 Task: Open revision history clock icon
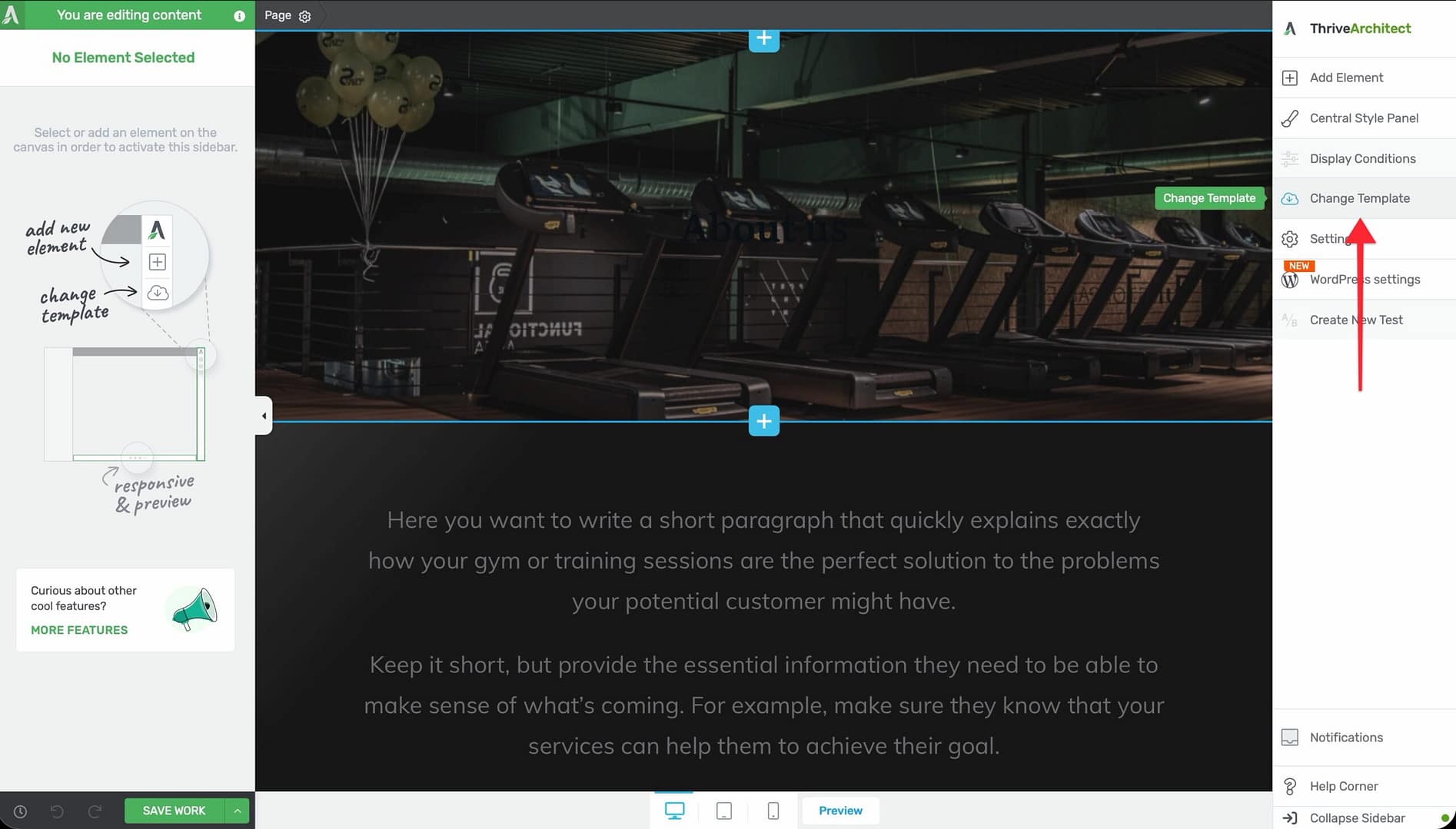tap(20, 811)
